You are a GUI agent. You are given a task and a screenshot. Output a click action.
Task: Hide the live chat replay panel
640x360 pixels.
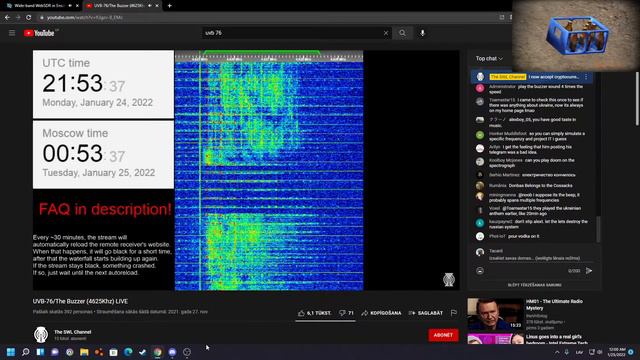click(534, 285)
